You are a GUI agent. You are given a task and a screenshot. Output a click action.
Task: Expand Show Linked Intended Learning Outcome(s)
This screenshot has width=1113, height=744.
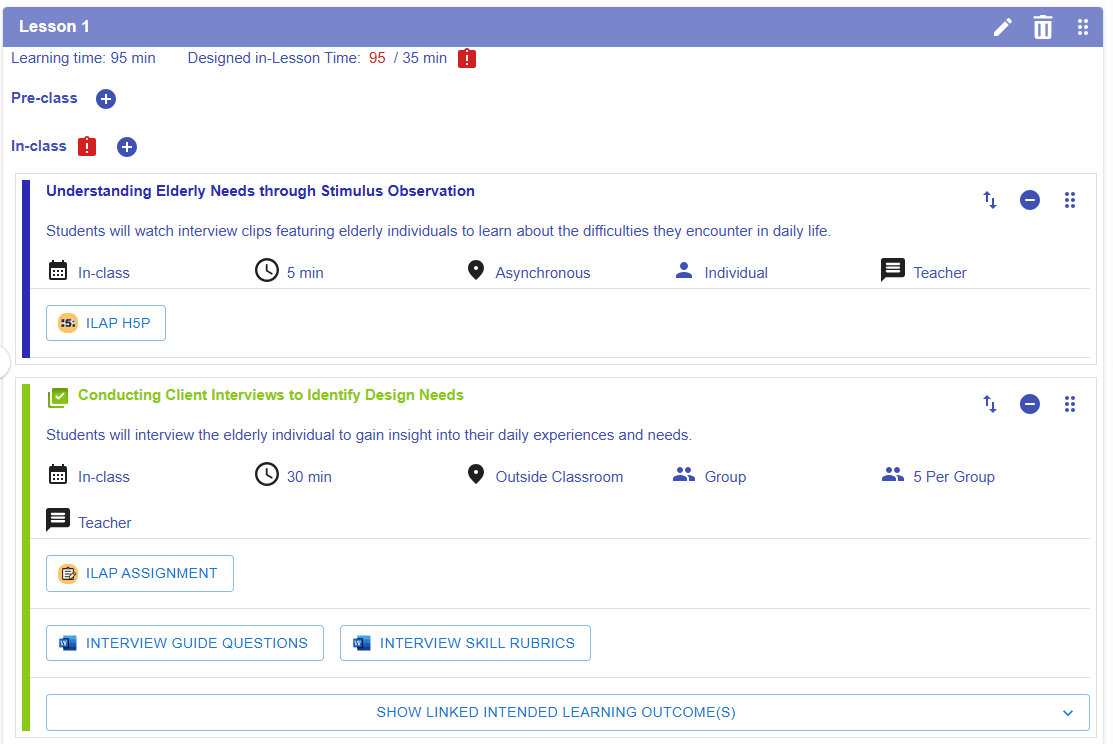tap(556, 713)
